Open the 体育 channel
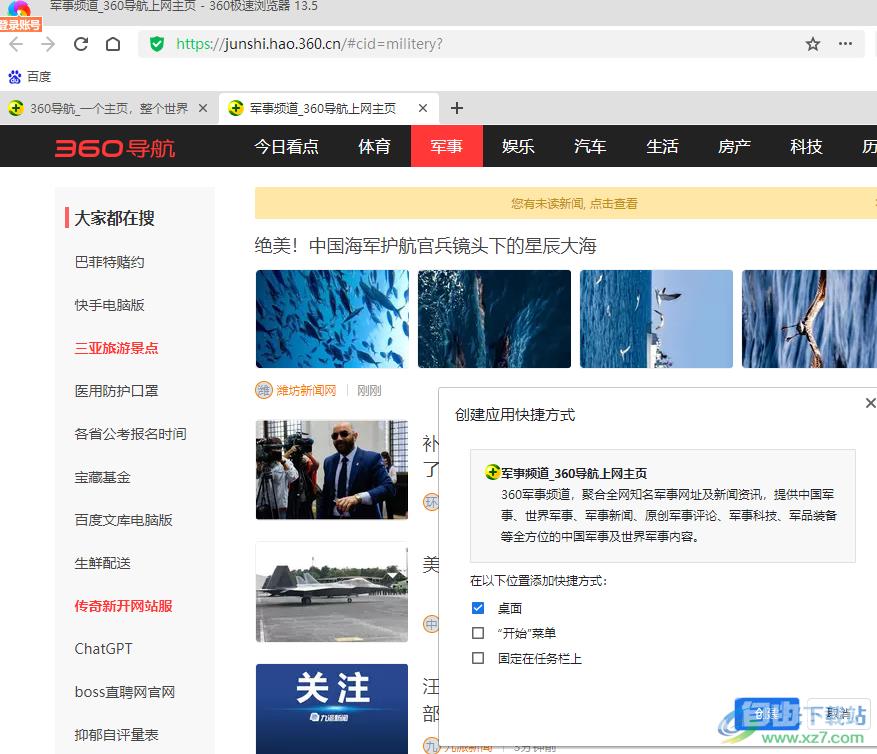The width and height of the screenshot is (877, 754). [x=374, y=147]
